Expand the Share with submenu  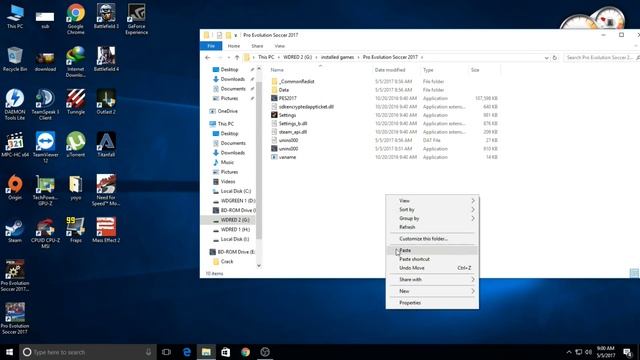pyautogui.click(x=432, y=280)
